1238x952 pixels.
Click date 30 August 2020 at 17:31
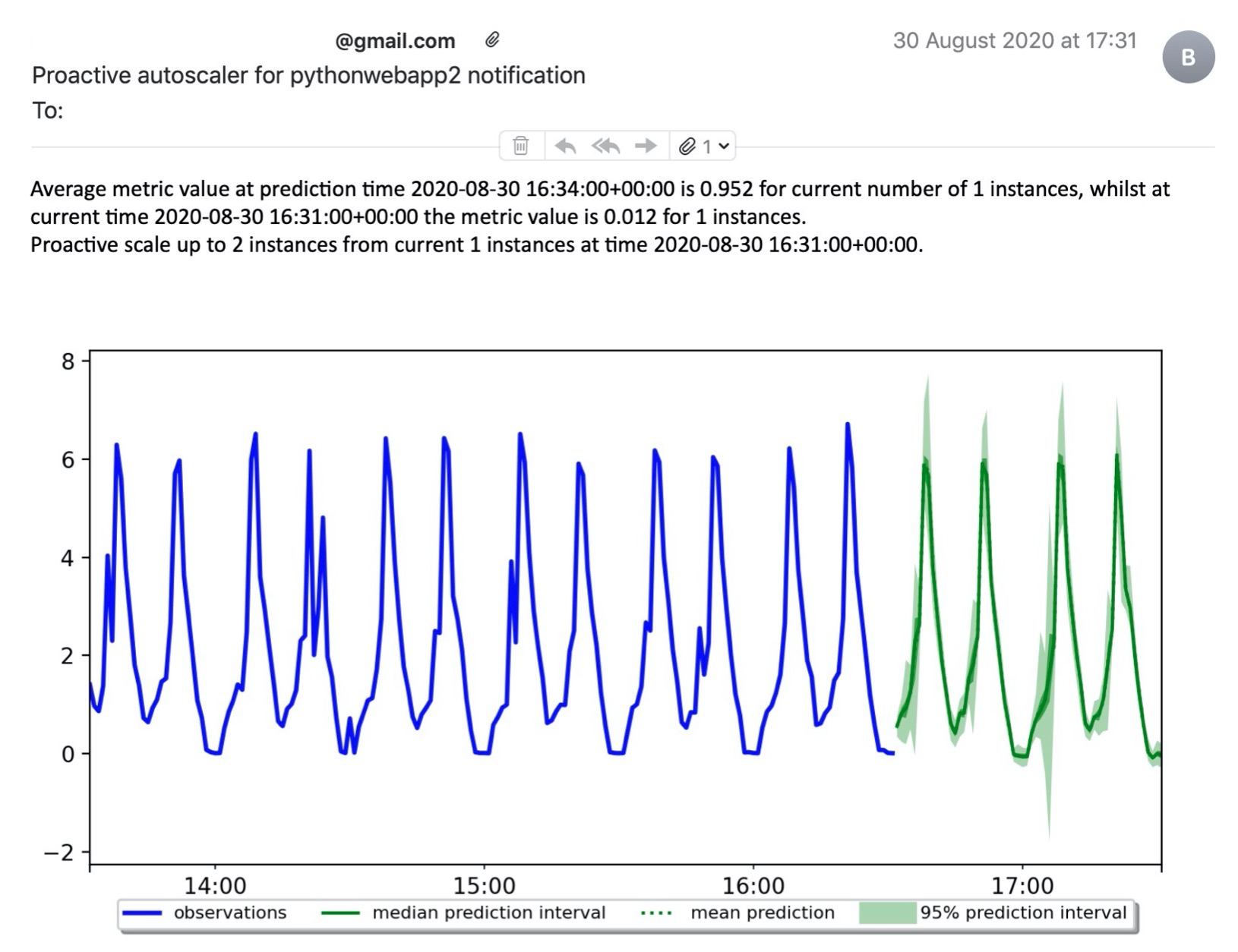(x=1015, y=40)
